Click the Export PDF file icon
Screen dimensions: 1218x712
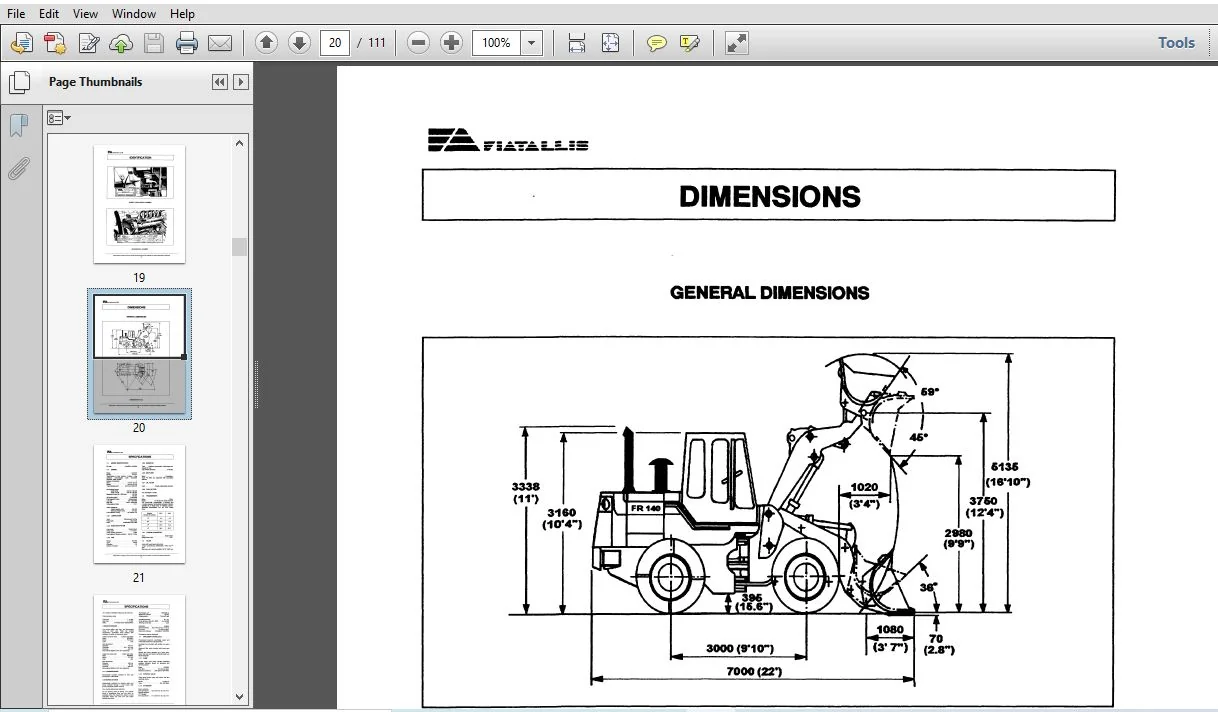click(55, 43)
